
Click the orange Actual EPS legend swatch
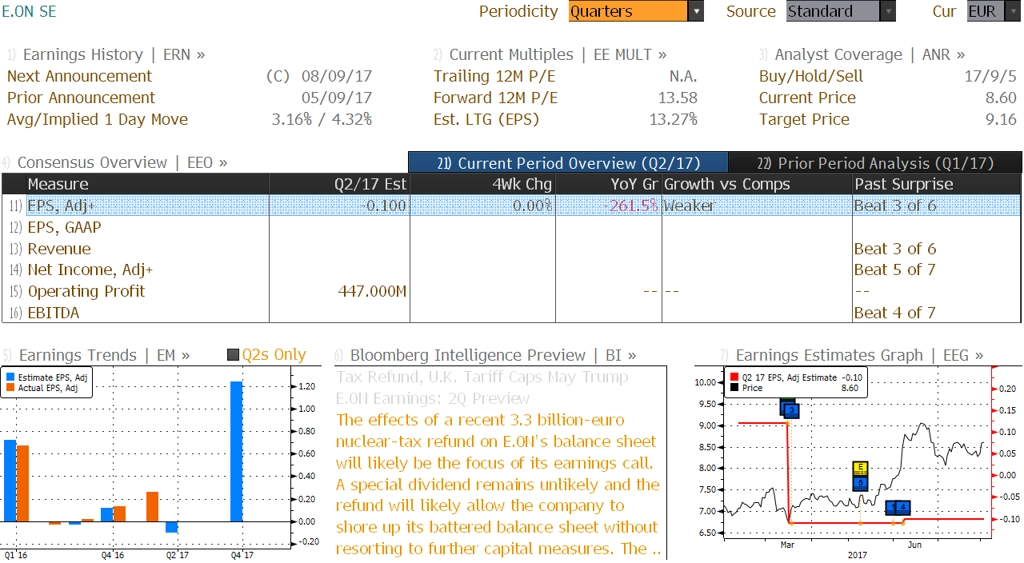10,387
